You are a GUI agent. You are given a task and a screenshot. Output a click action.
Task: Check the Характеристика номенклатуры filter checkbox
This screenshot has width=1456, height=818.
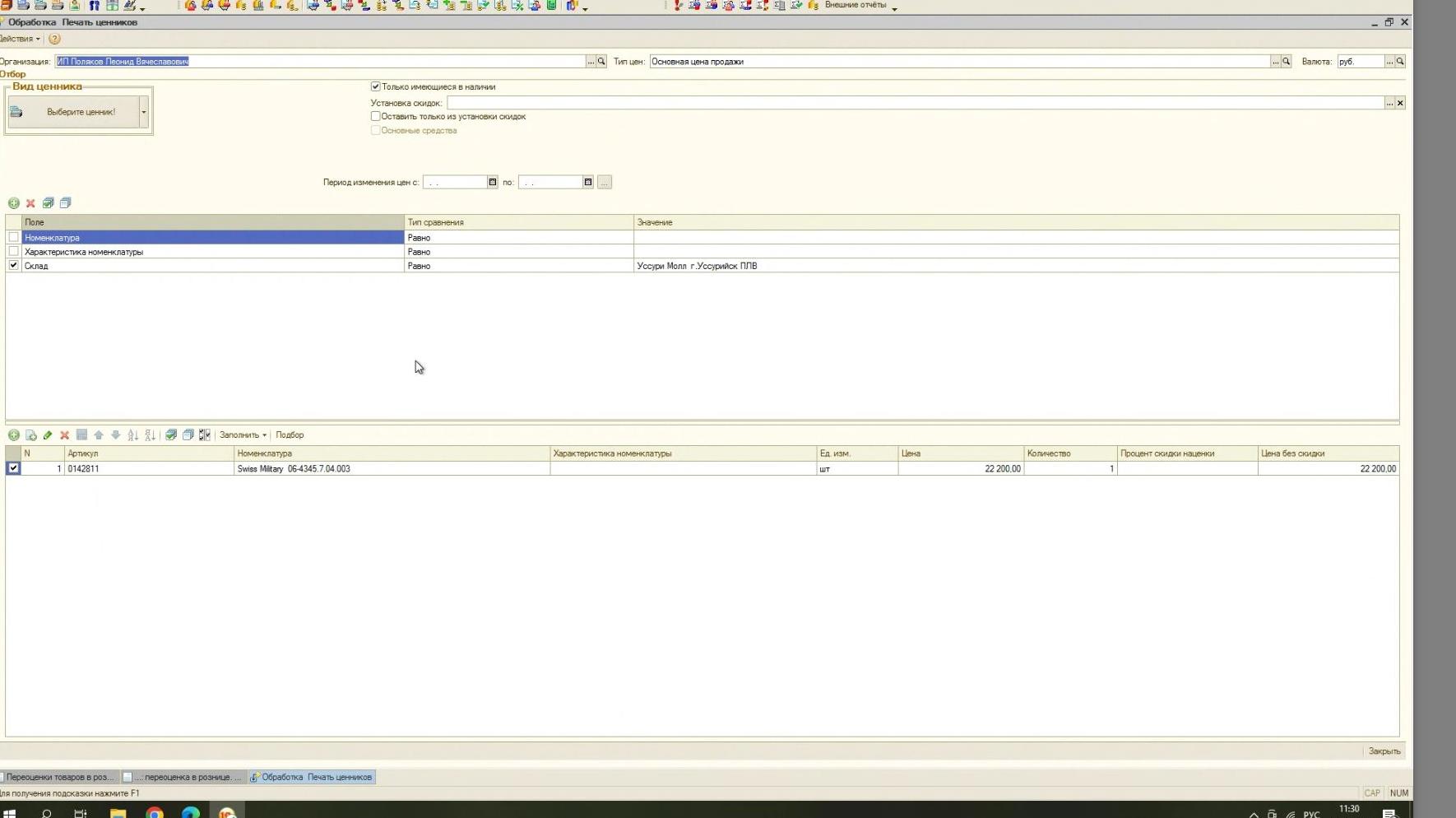[x=13, y=251]
